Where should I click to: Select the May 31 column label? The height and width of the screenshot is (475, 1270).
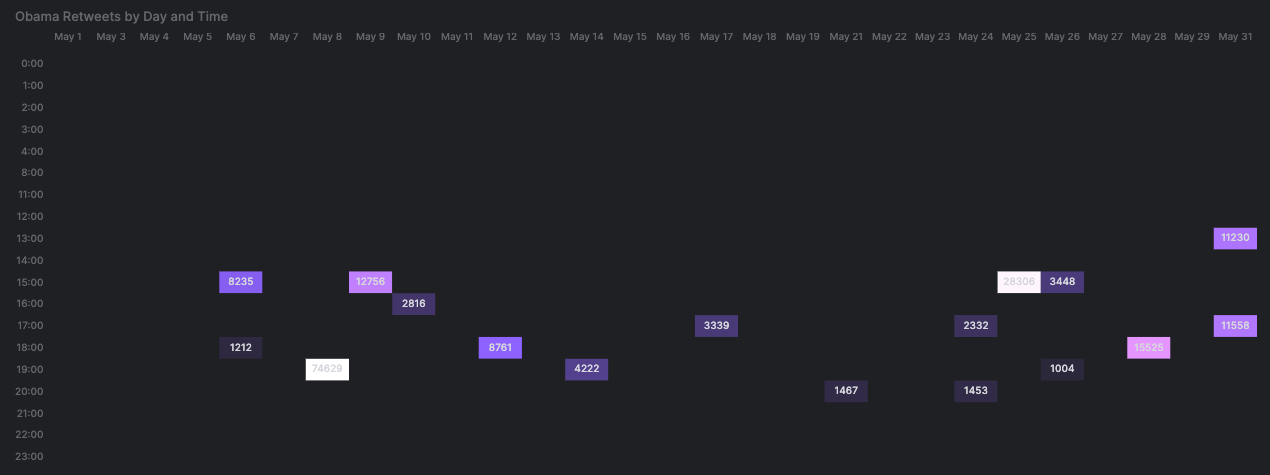(1235, 37)
